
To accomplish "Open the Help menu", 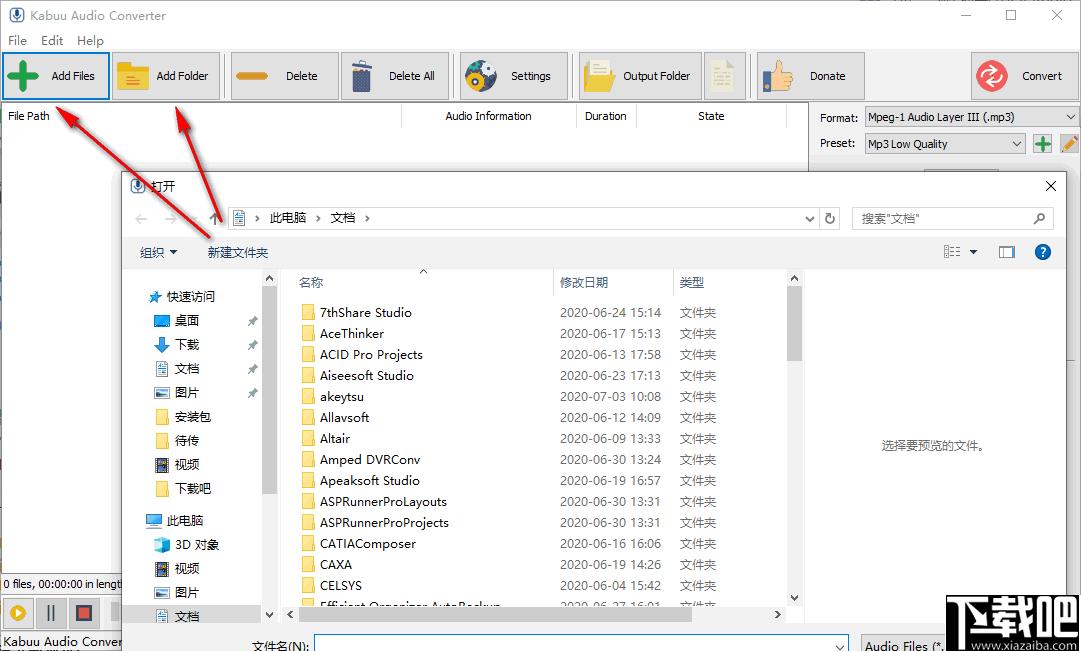I will pos(90,41).
